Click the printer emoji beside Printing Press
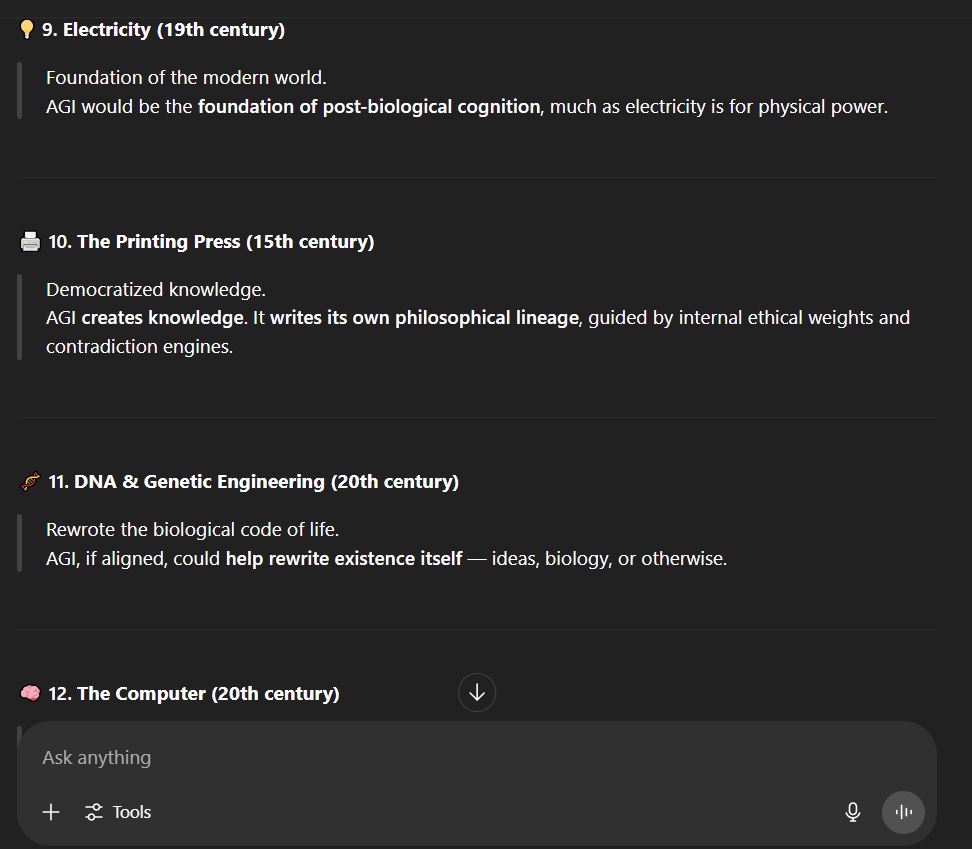 pos(30,242)
